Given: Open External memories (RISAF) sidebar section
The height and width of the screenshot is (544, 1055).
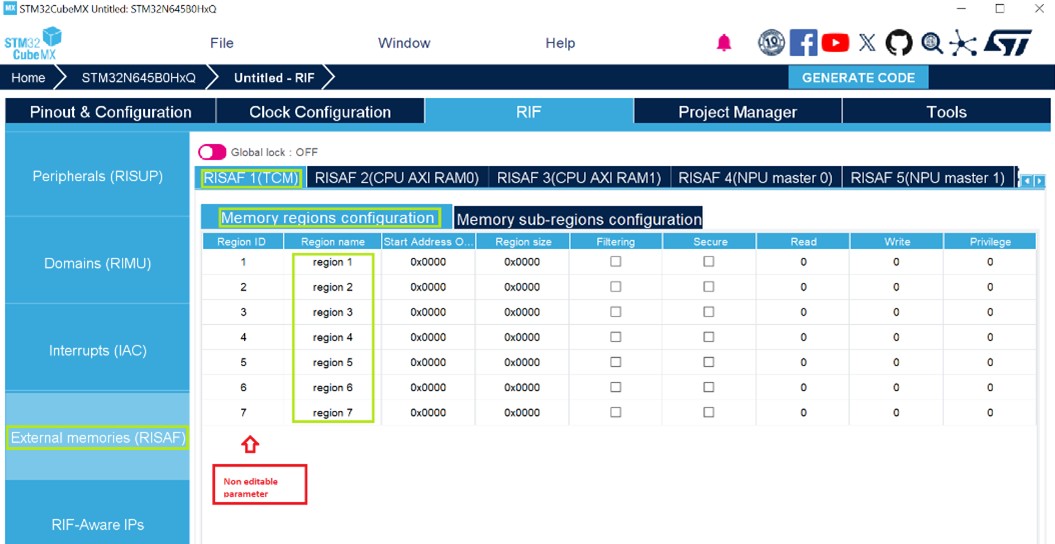Looking at the screenshot, I should point(98,438).
